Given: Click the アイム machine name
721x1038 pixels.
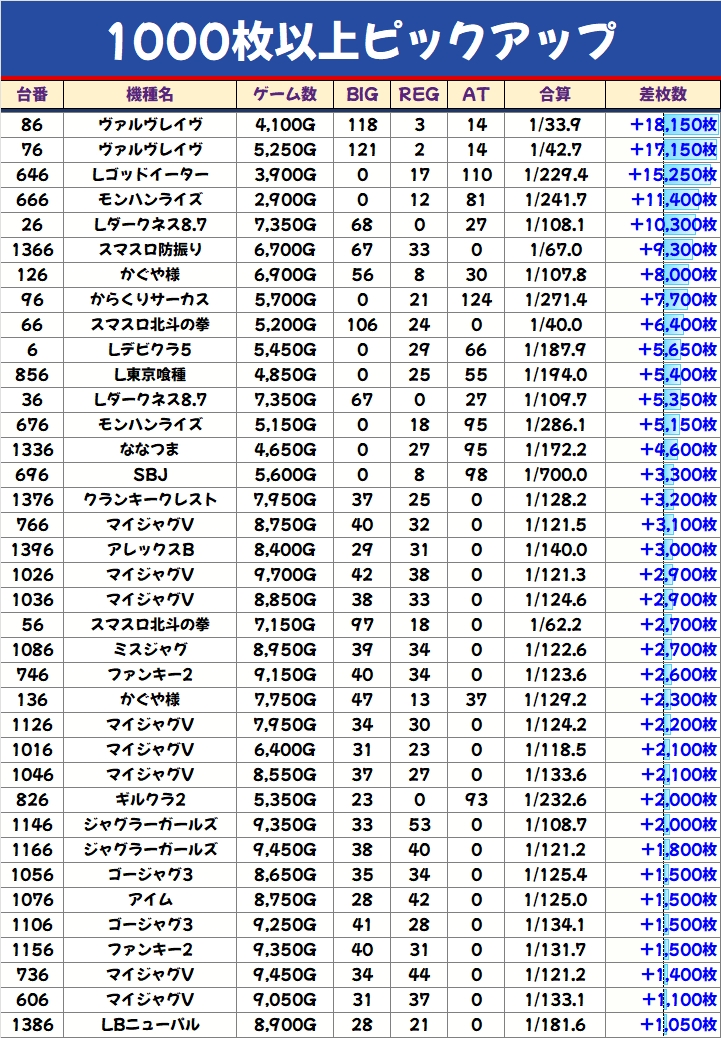Looking at the screenshot, I should tap(150, 900).
